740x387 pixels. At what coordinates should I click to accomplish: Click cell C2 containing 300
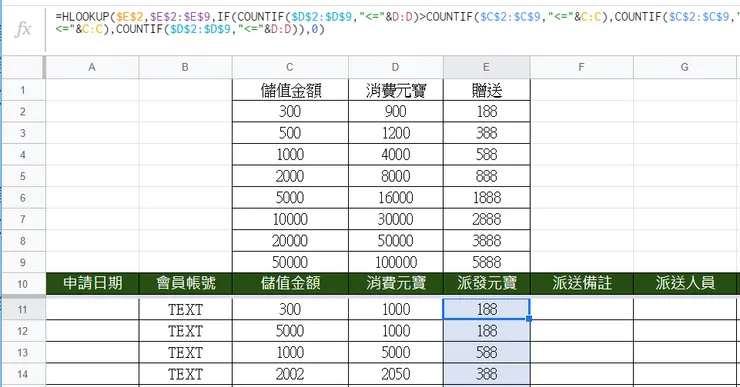(x=290, y=111)
